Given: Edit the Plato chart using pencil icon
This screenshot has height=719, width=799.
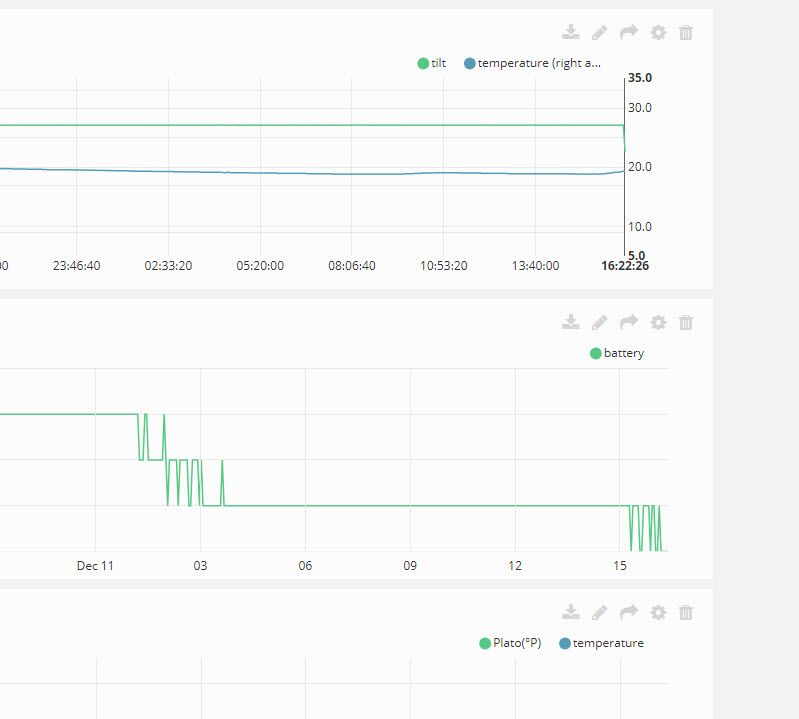Looking at the screenshot, I should click(x=599, y=612).
